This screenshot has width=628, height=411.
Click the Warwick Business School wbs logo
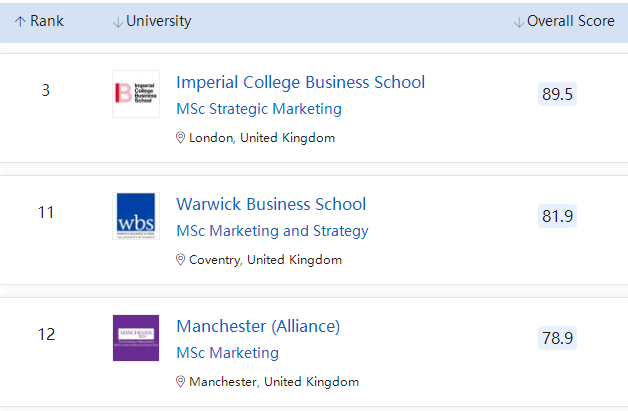[136, 215]
